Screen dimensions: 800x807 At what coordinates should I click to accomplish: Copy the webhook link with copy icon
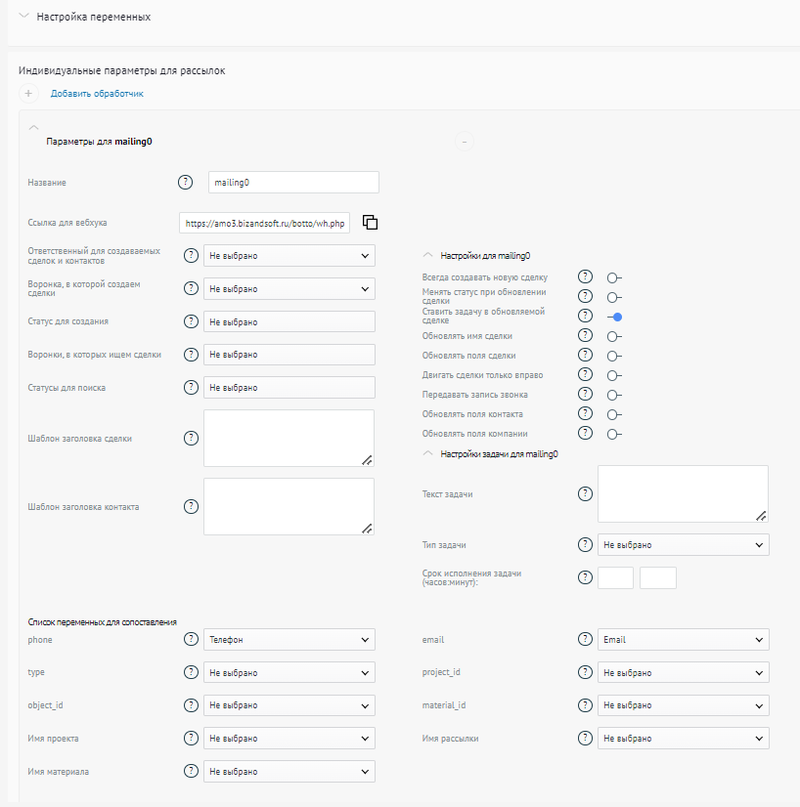pyautogui.click(x=369, y=222)
